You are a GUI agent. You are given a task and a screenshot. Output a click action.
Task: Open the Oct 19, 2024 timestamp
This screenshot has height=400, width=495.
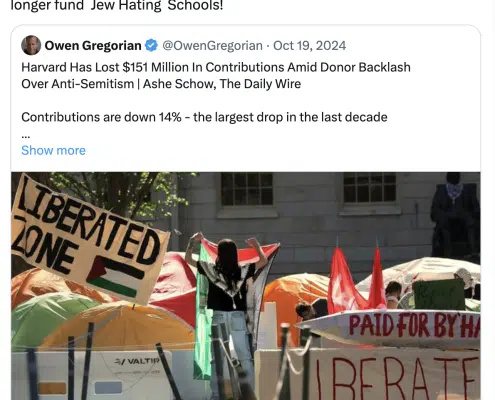coord(309,46)
